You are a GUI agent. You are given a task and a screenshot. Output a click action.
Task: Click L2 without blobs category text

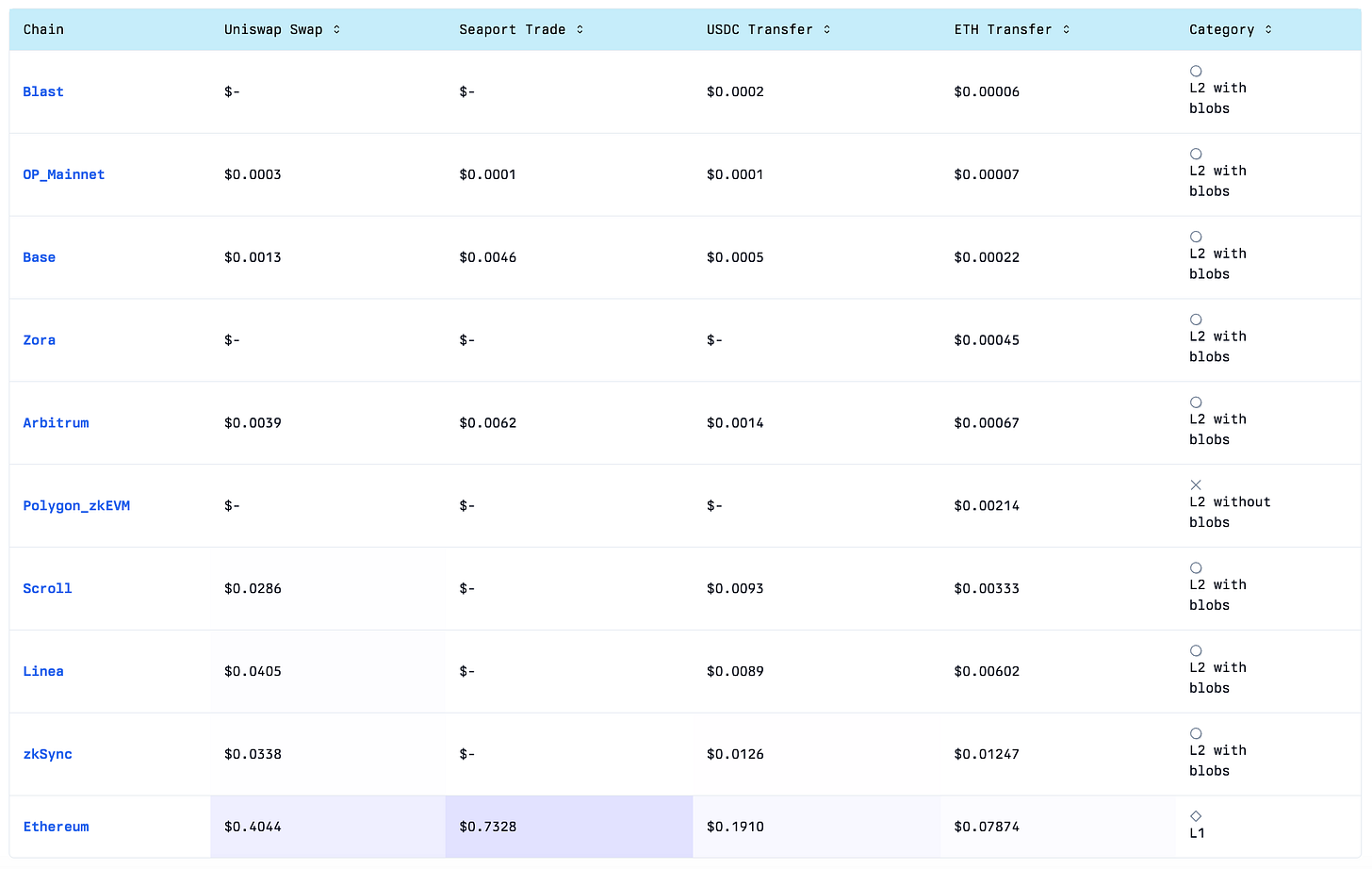click(x=1230, y=513)
